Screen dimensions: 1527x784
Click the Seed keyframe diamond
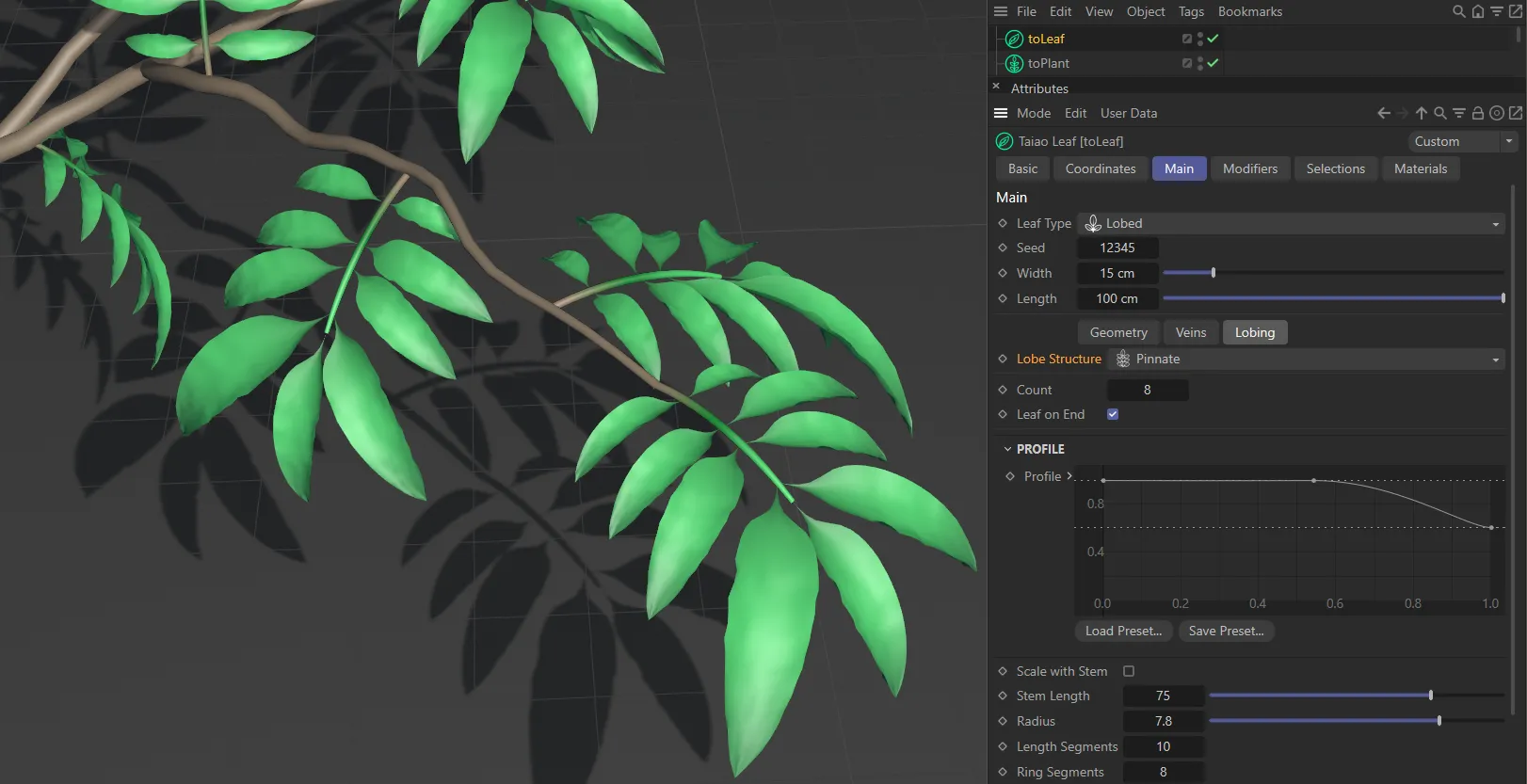(1003, 248)
